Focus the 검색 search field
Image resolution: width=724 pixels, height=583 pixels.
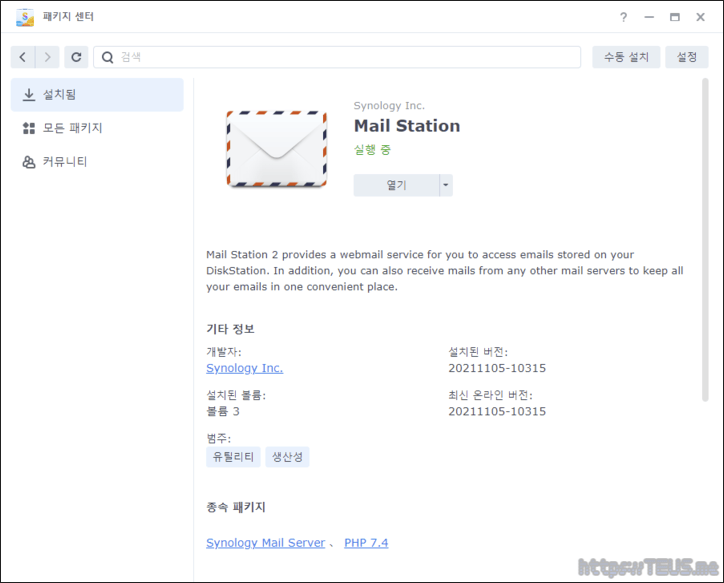click(337, 57)
